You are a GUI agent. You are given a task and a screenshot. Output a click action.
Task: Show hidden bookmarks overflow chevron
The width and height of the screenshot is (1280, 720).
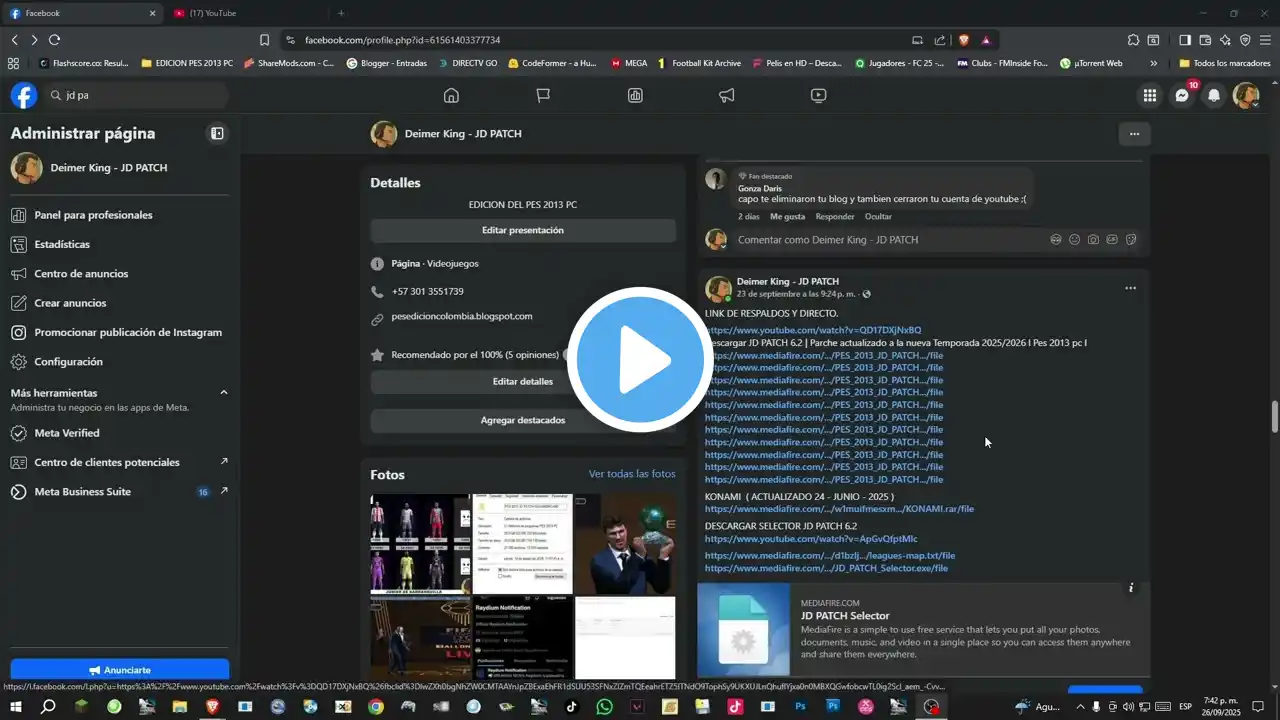pos(1154,63)
